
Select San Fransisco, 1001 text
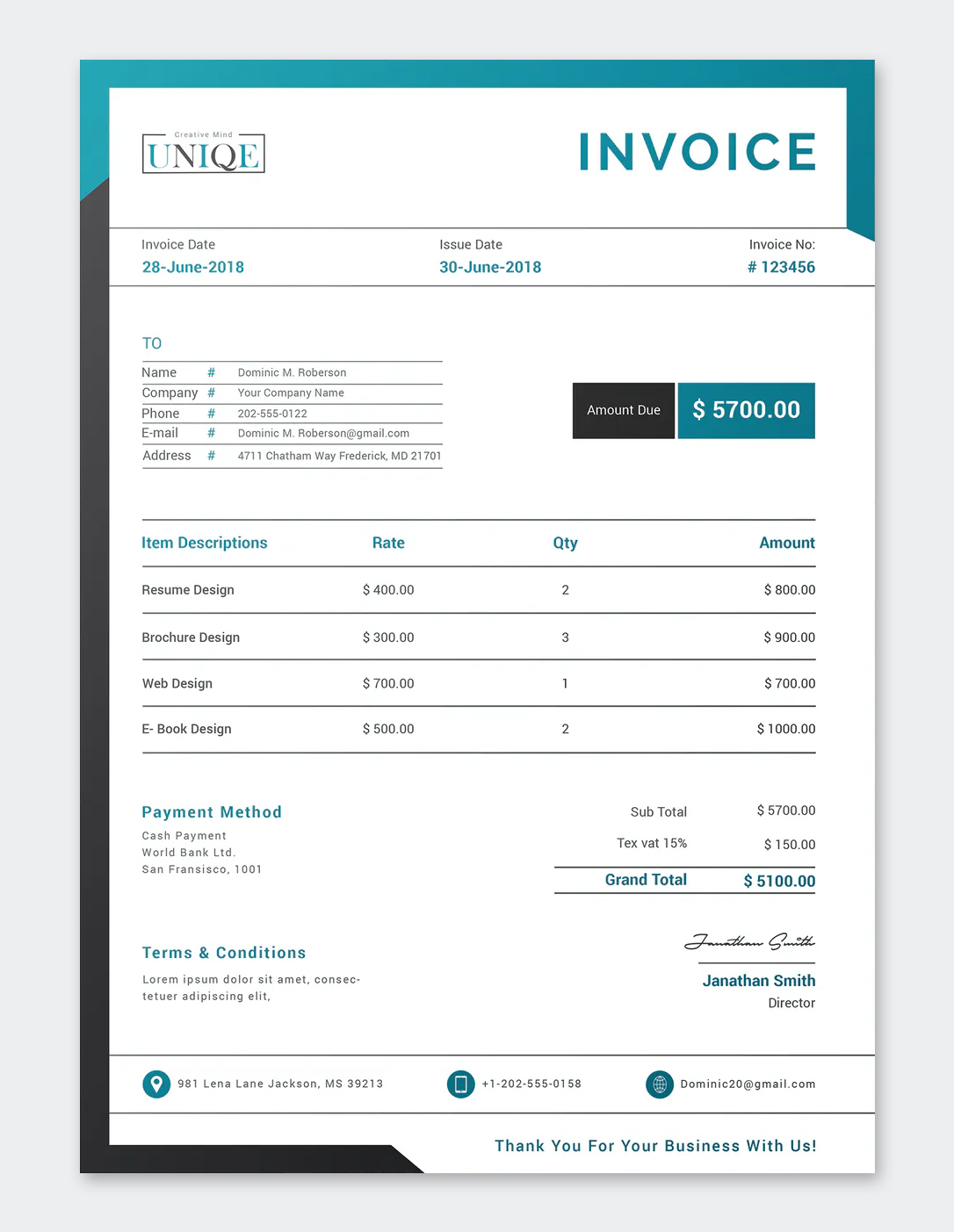pyautogui.click(x=202, y=869)
